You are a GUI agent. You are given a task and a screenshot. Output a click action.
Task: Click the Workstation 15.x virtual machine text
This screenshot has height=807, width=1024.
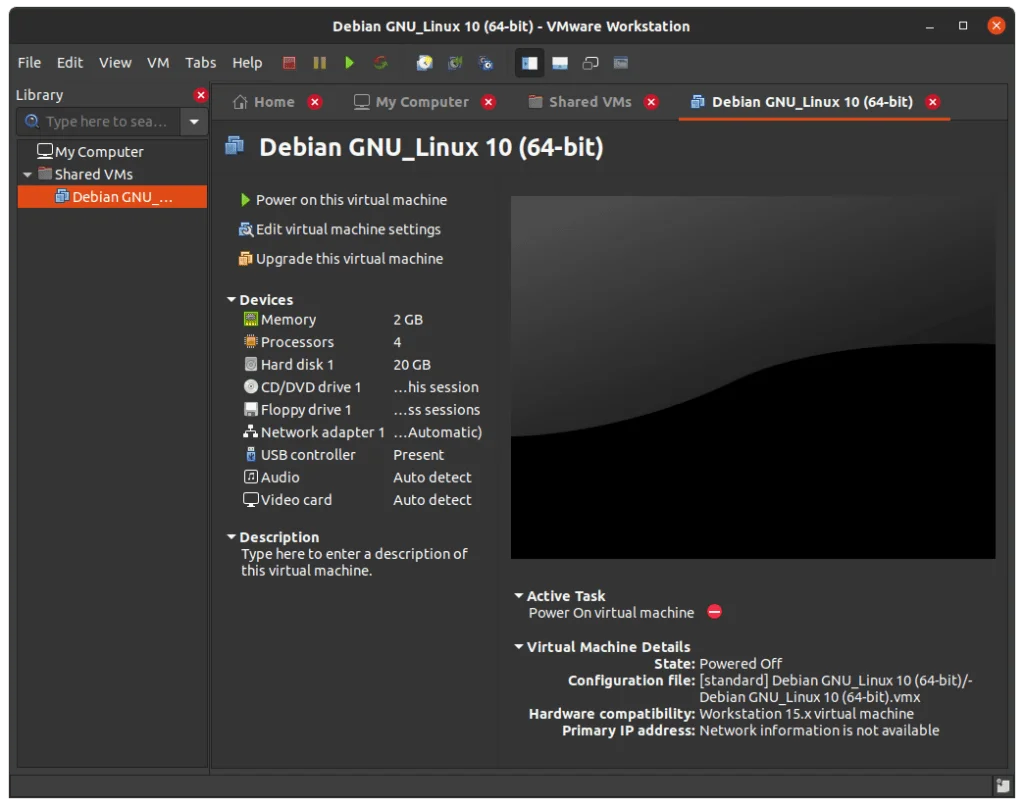[807, 714]
